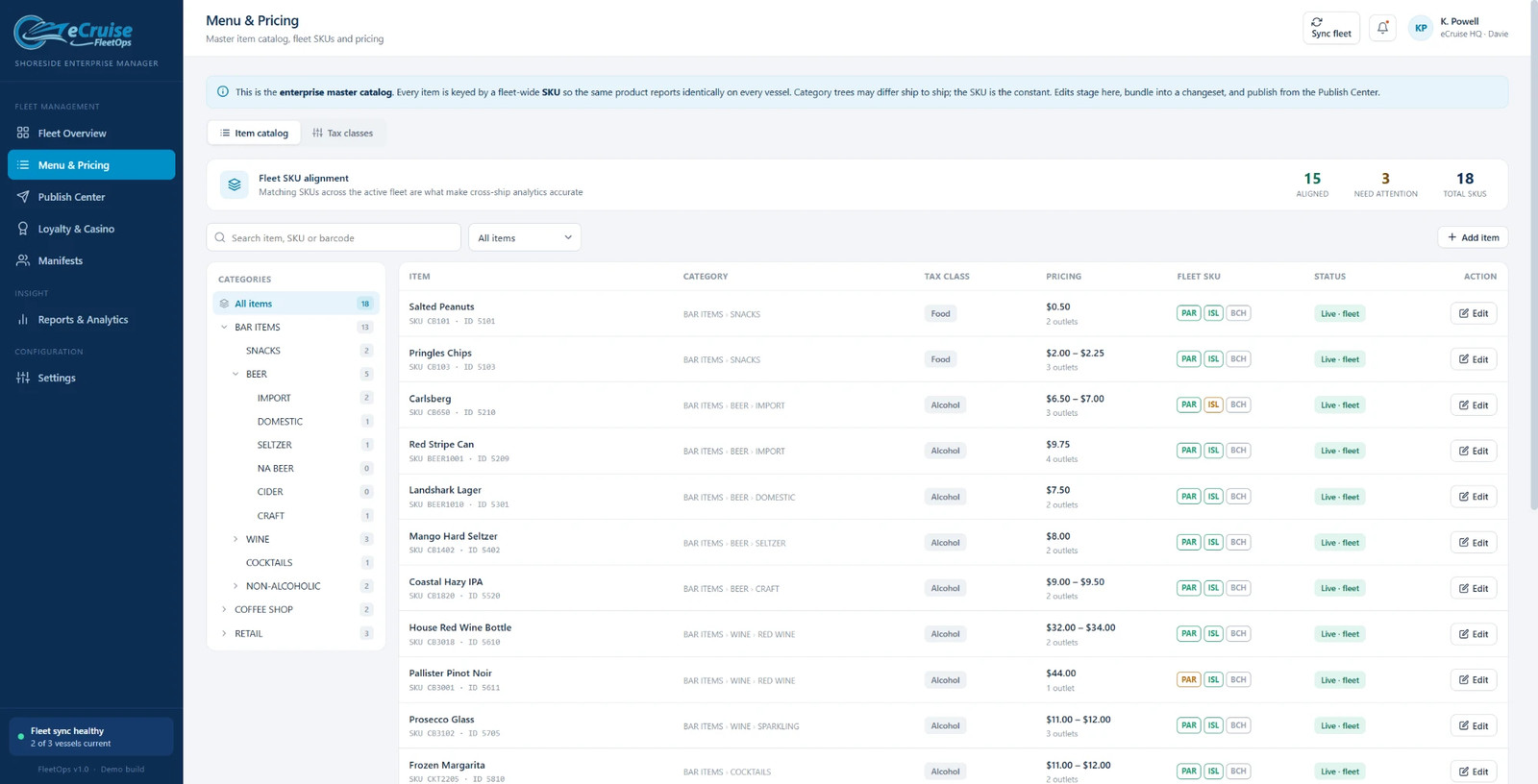Click Total SKUs count of 18
This screenshot has height=784, width=1538.
pos(1465,179)
